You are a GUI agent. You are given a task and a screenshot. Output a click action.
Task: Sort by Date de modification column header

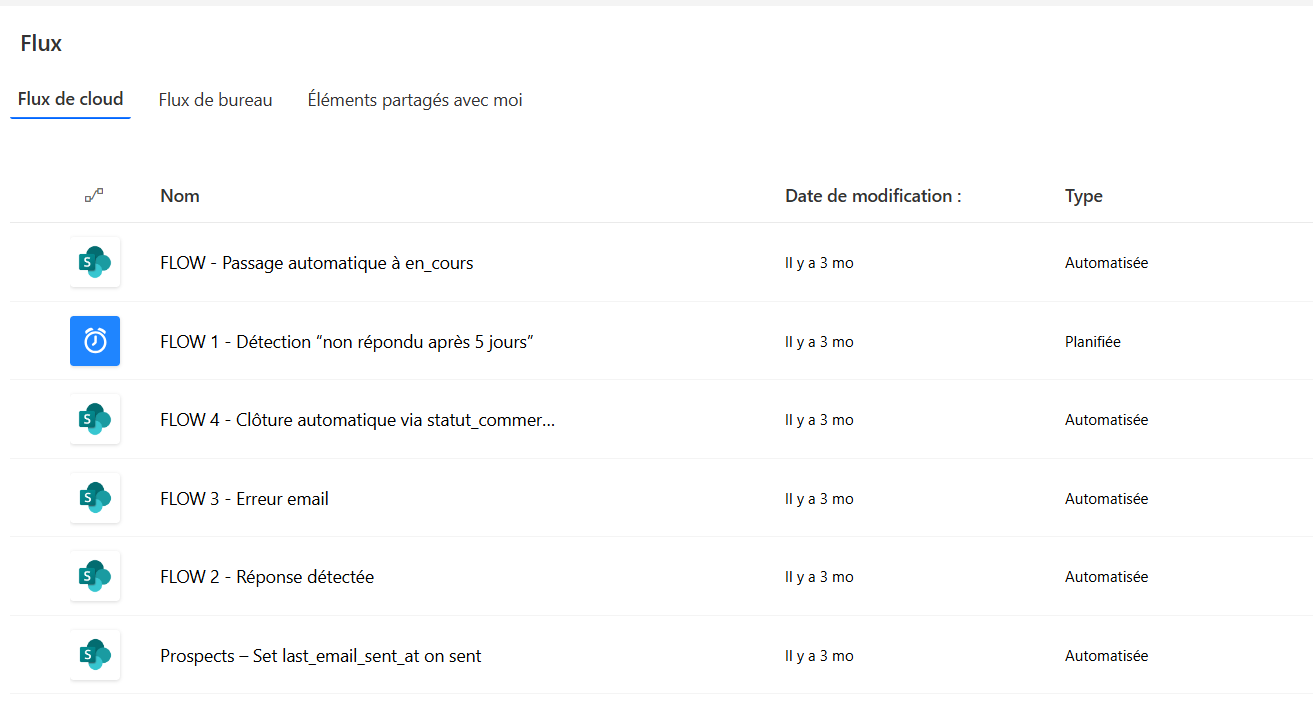pos(873,196)
